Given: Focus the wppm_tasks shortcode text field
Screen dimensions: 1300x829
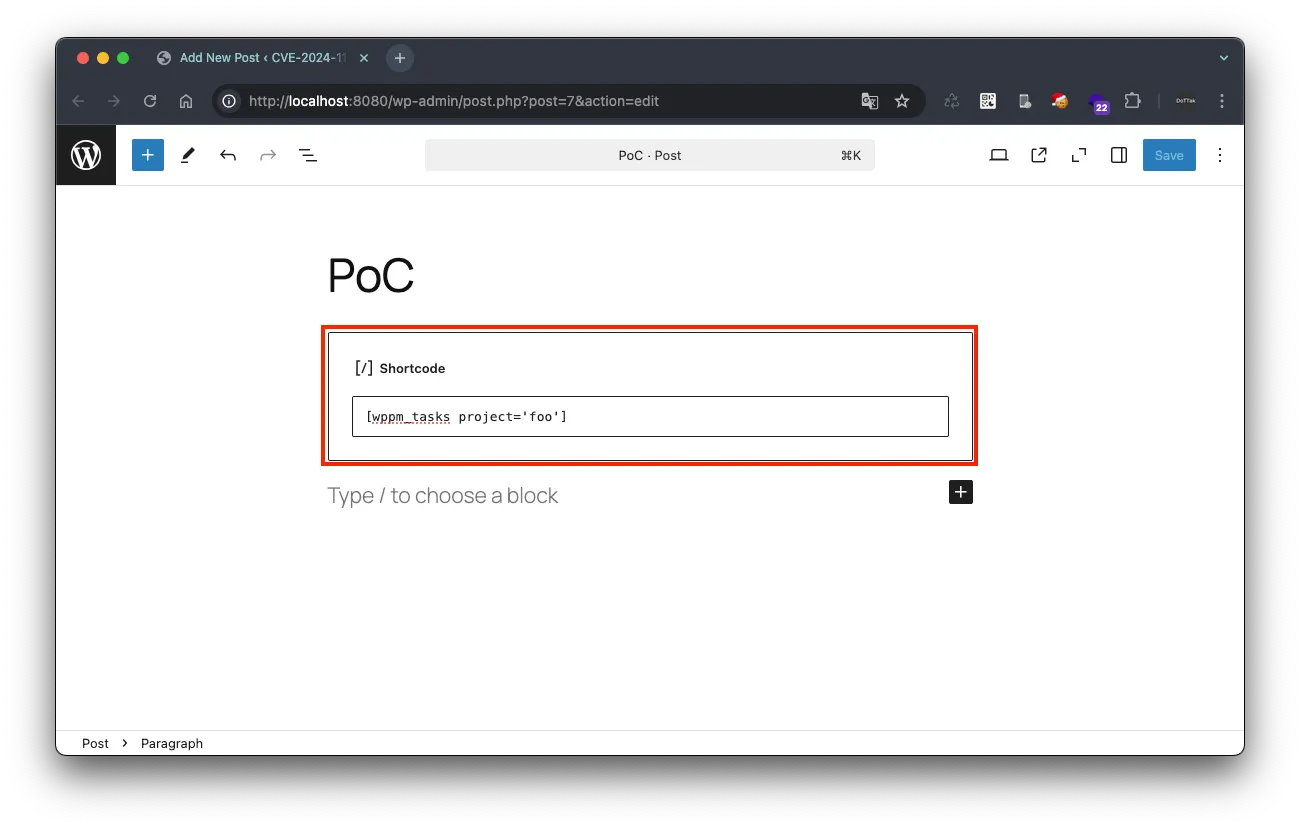Looking at the screenshot, I should [x=650, y=416].
